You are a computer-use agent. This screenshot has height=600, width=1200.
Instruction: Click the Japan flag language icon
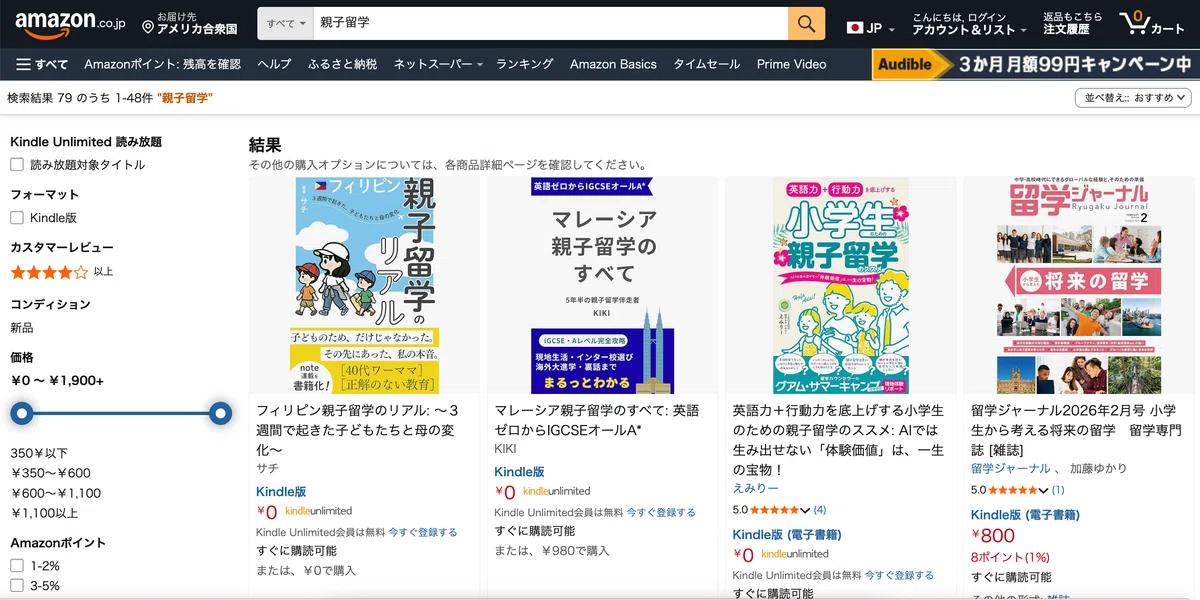855,28
